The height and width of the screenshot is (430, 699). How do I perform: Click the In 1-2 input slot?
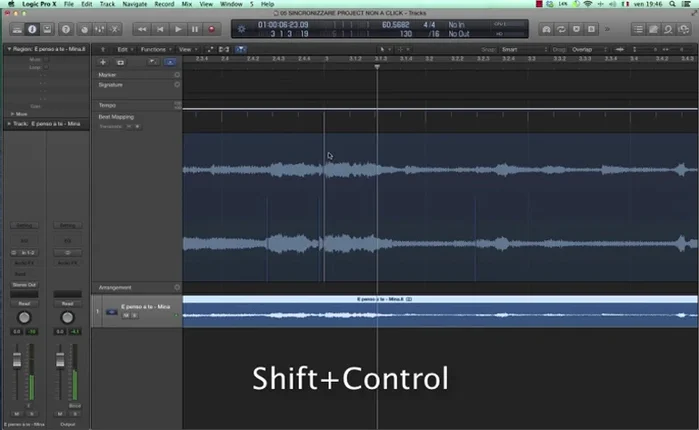(x=28, y=253)
